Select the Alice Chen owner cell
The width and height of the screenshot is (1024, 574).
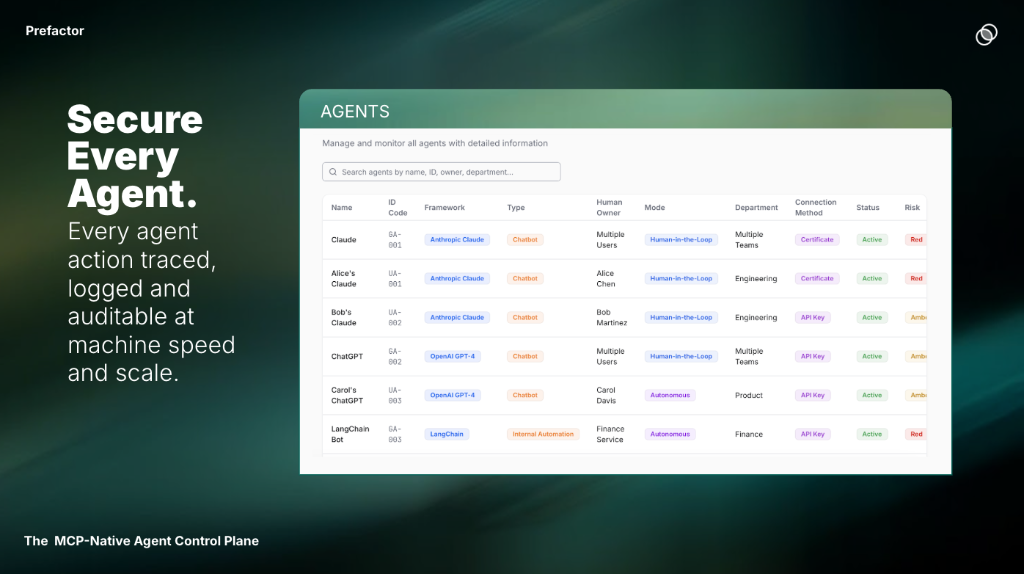click(605, 279)
